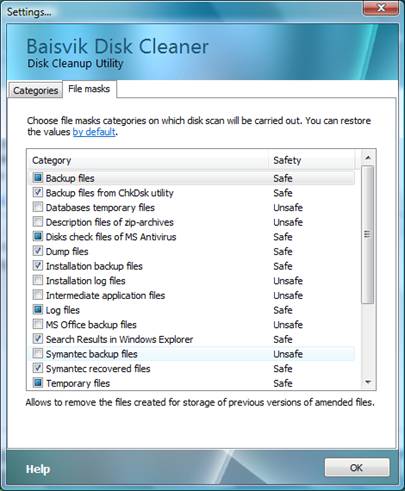Toggle Disks check files of MS Antivirus
The height and width of the screenshot is (491, 405).
[38, 236]
